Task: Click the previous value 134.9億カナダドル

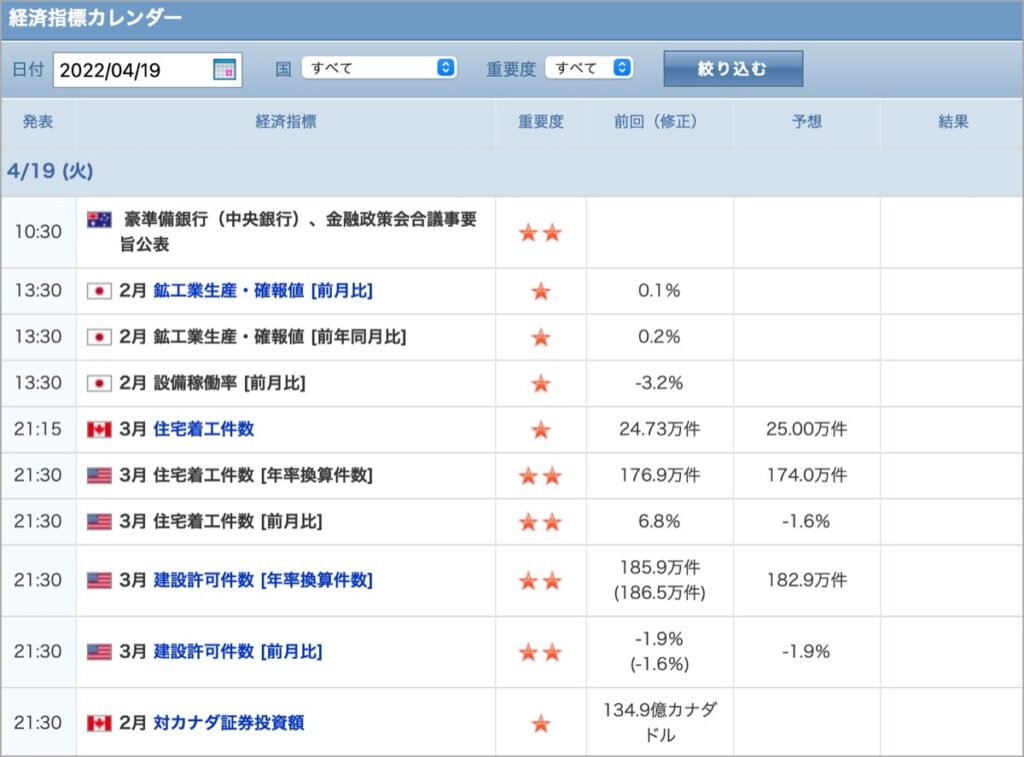Action: pos(660,722)
